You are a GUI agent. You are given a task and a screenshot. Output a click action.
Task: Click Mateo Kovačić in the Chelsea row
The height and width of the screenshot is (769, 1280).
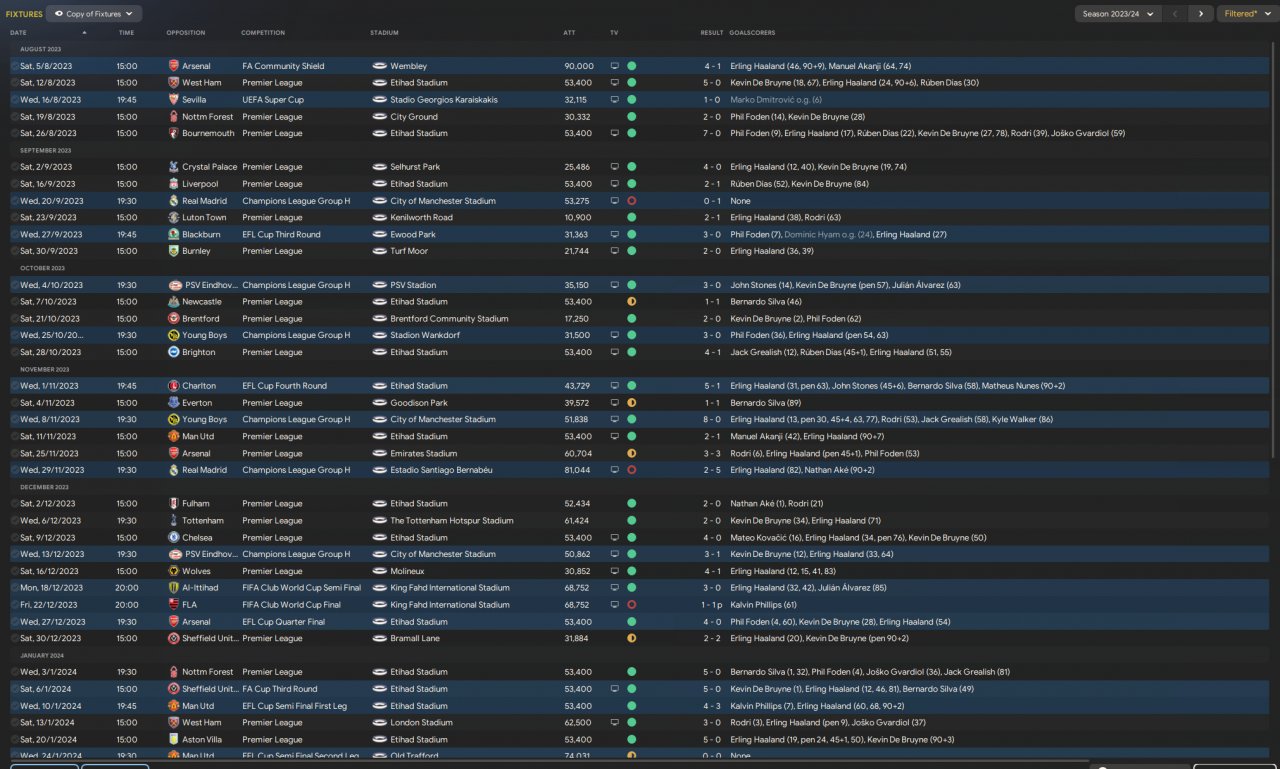click(x=759, y=537)
